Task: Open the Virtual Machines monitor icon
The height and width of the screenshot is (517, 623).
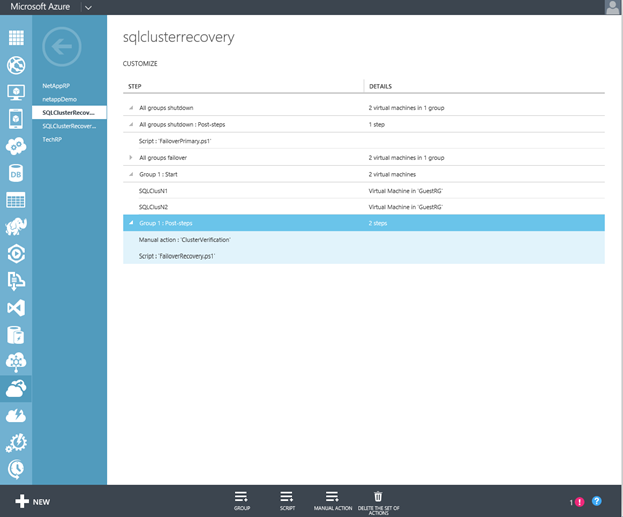Action: (16, 92)
